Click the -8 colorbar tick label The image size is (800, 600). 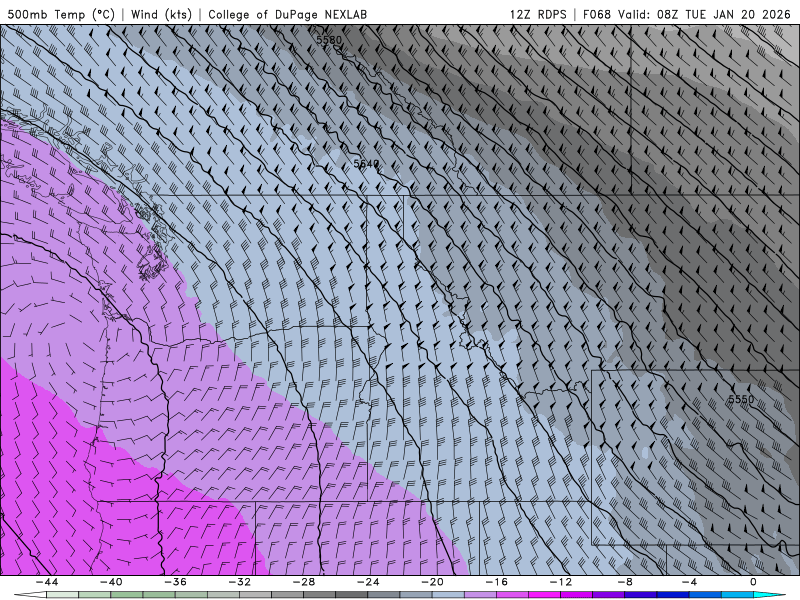pos(626,582)
